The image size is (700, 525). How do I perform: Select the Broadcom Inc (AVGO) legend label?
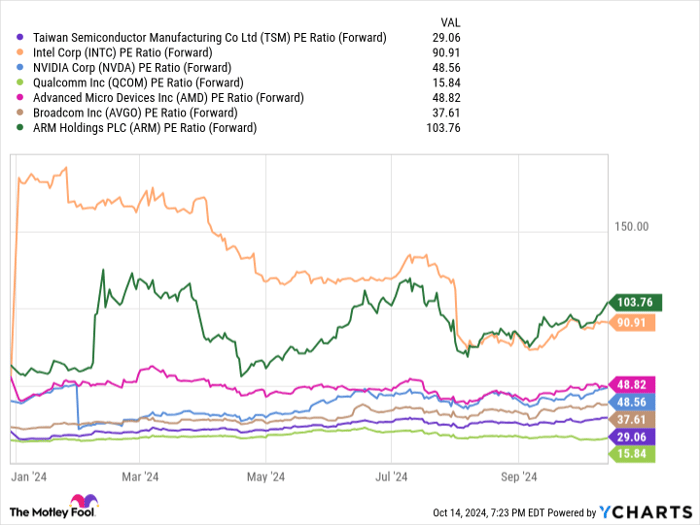[x=135, y=112]
